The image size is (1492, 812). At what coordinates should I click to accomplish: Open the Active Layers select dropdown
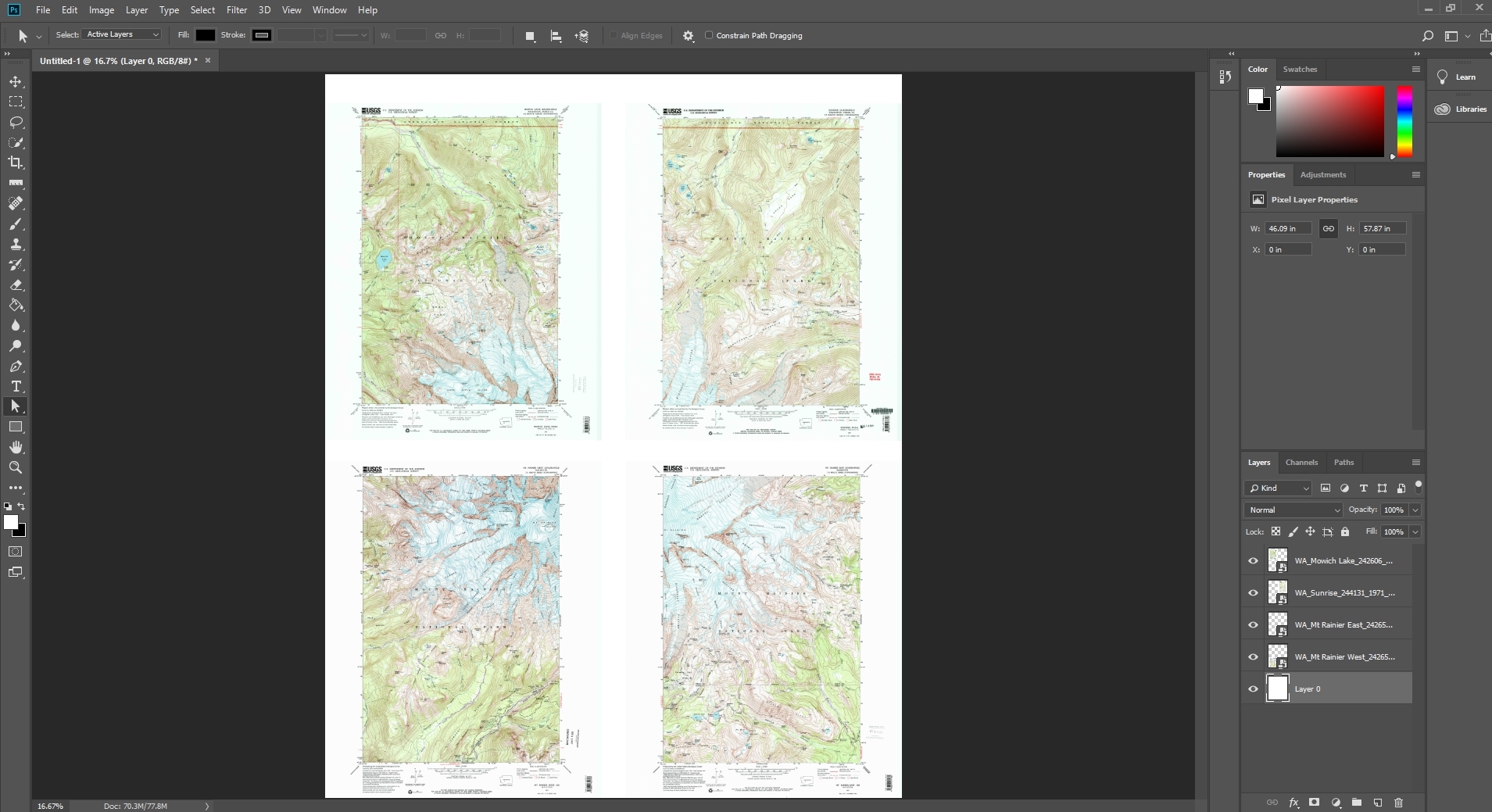120,34
